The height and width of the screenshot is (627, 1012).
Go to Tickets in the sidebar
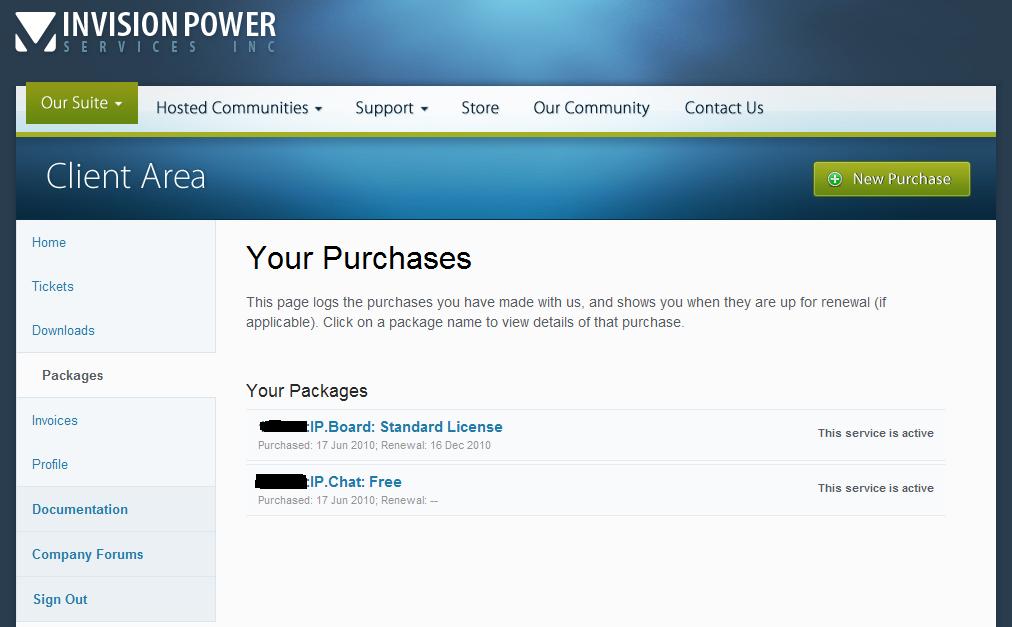[x=53, y=286]
